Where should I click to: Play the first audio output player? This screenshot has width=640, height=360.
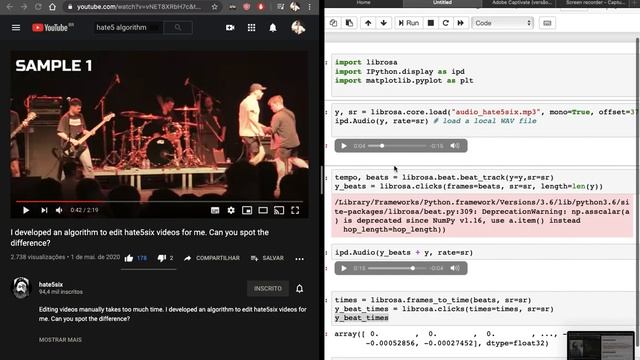[344, 146]
